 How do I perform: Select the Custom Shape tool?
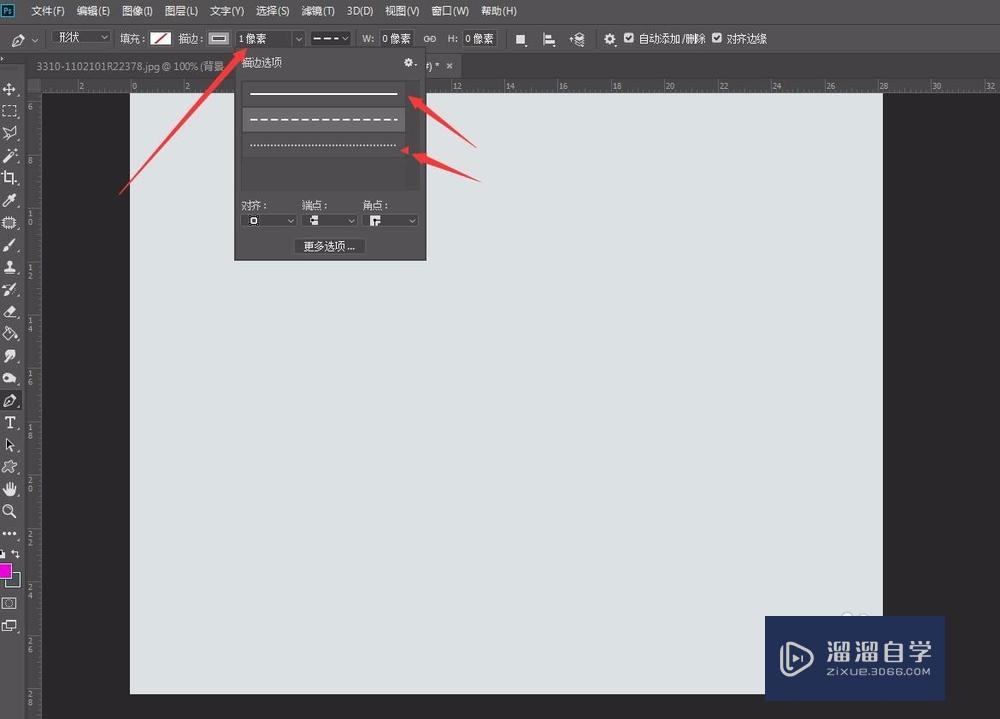(x=10, y=467)
